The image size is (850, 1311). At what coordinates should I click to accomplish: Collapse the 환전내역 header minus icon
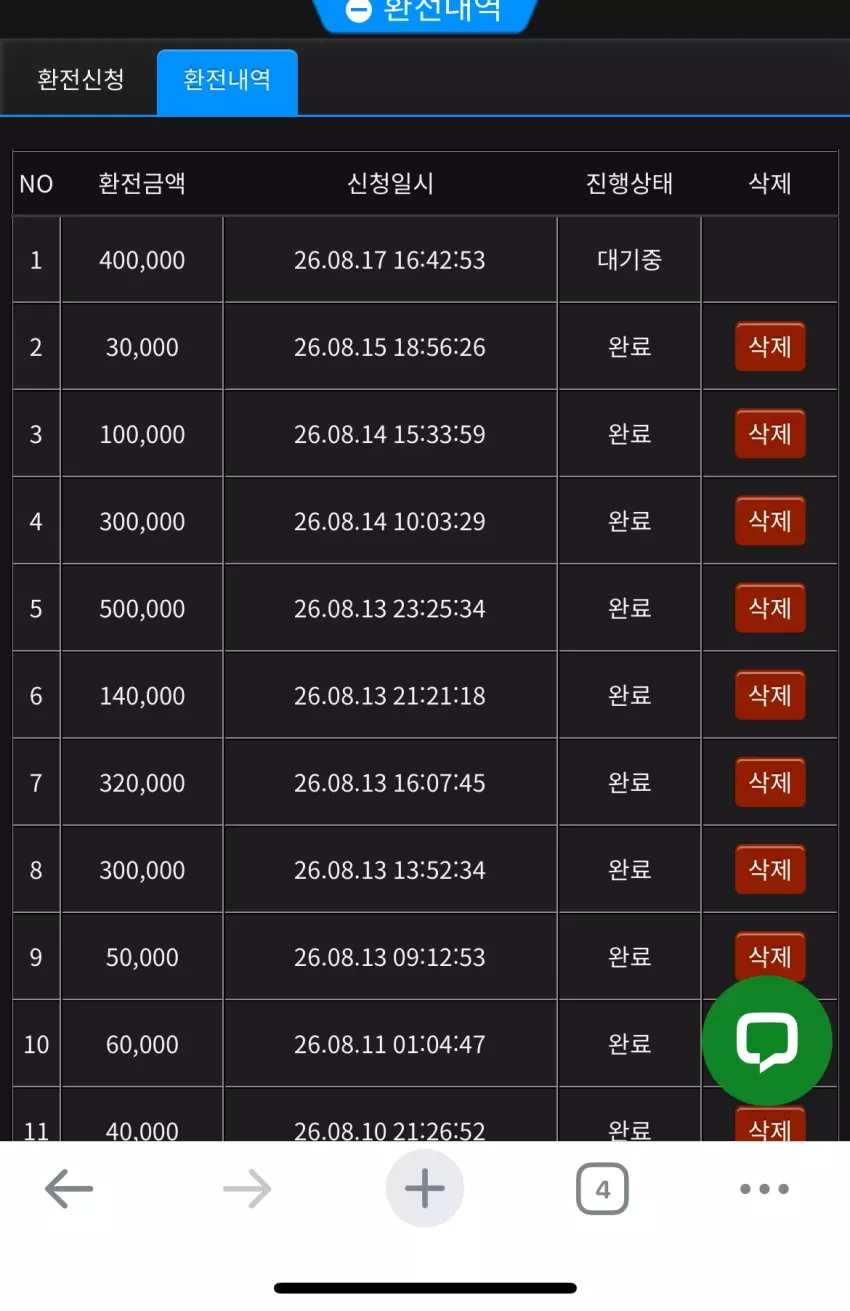358,11
